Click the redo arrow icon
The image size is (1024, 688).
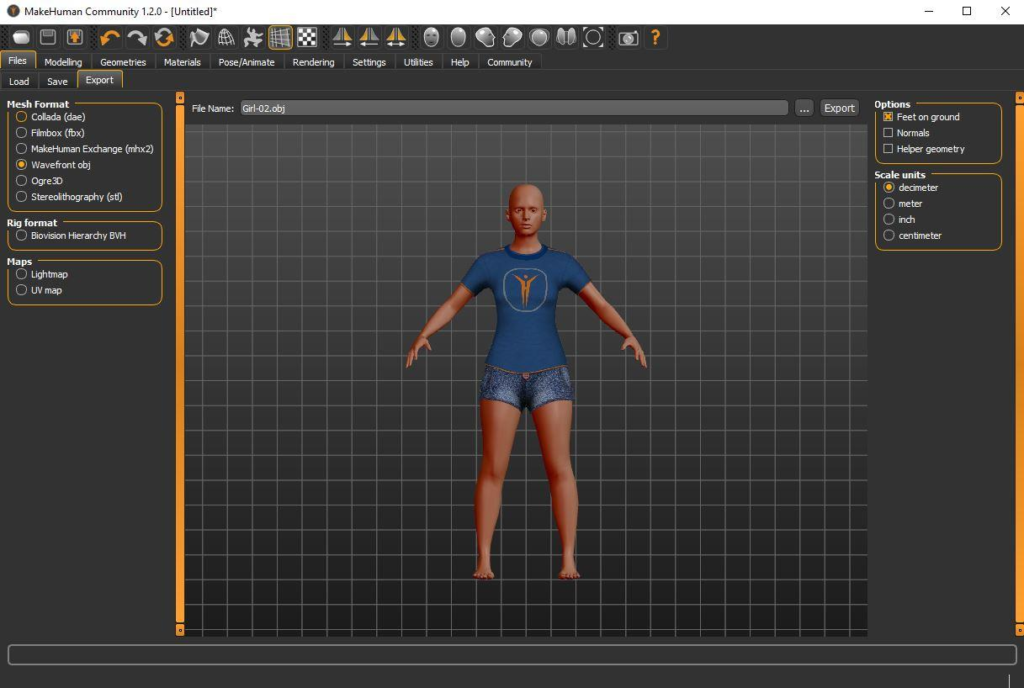point(137,38)
